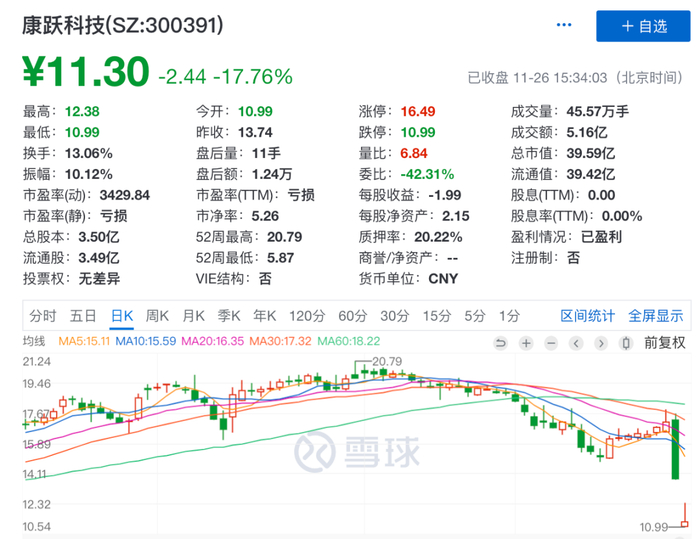700x539 pixels.
Task: Zoom in on the chart with the plus icon
Action: point(526,343)
